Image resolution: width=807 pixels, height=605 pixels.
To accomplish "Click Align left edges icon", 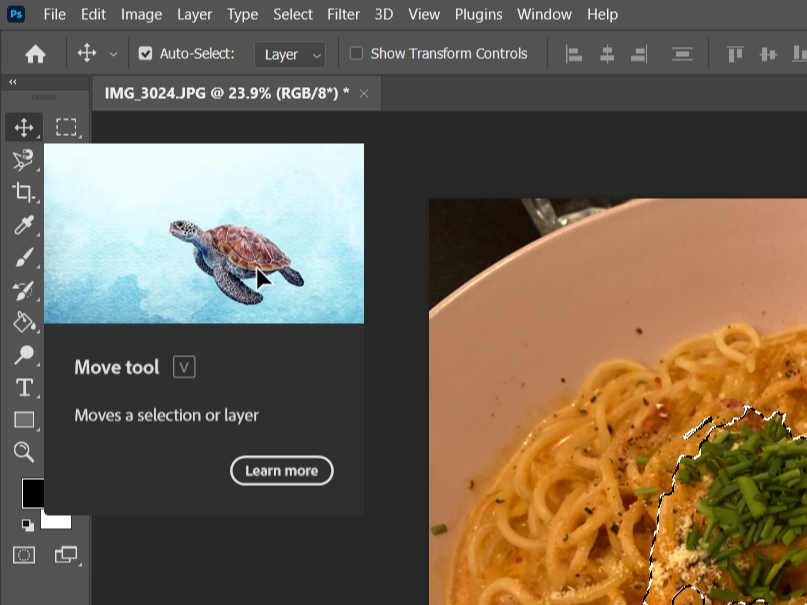I will [x=574, y=54].
